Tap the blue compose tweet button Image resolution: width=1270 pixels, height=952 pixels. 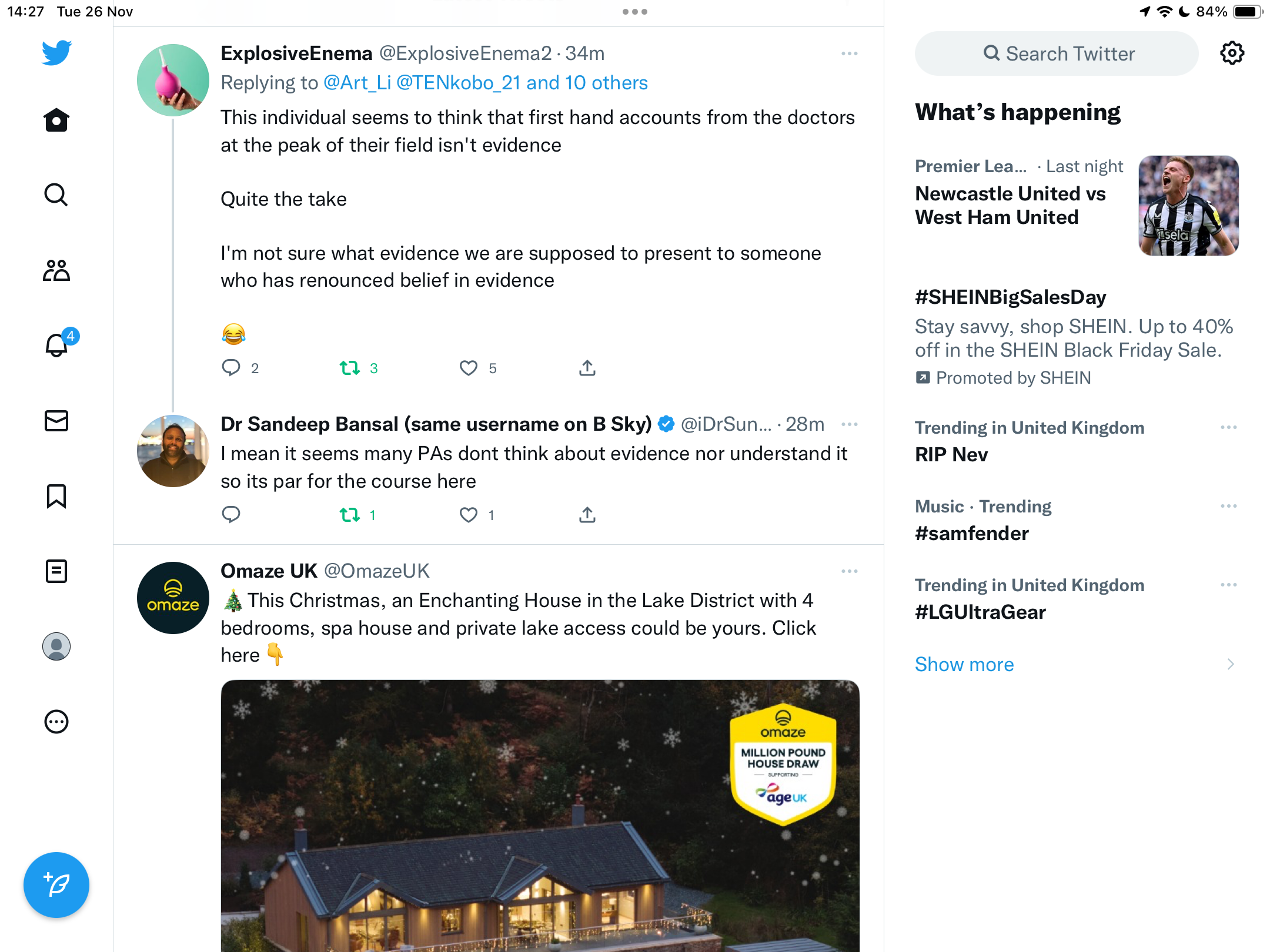click(x=56, y=885)
